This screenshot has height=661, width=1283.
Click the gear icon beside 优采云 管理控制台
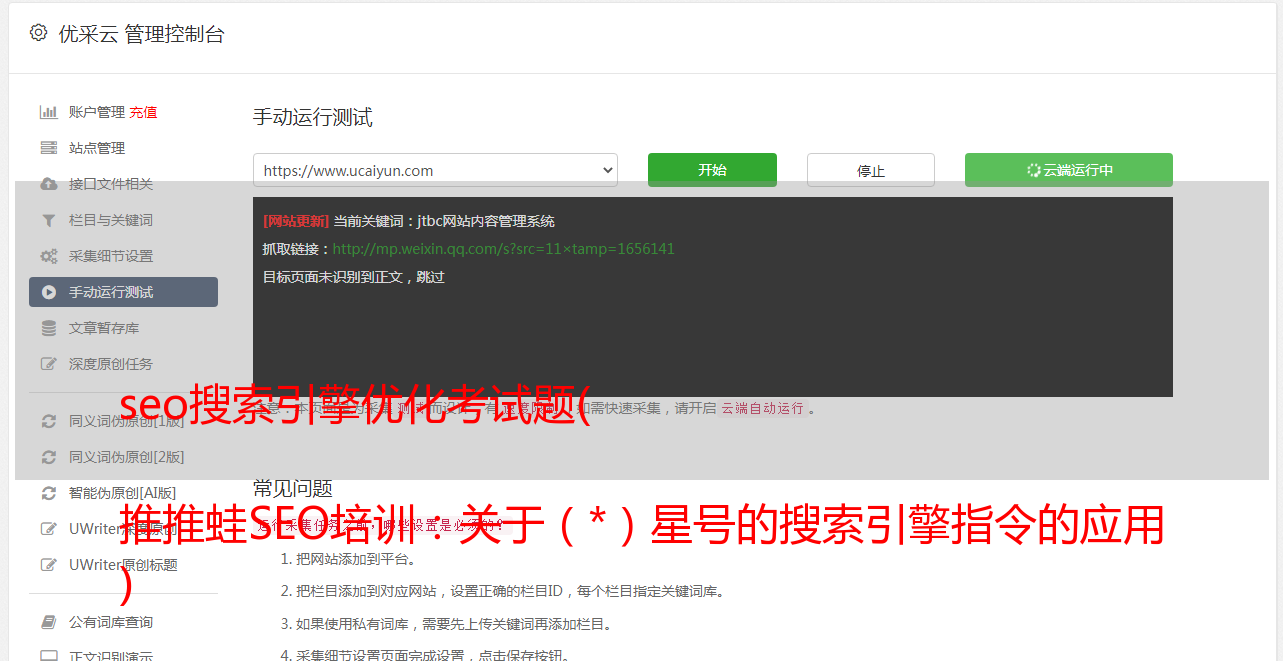[x=38, y=33]
